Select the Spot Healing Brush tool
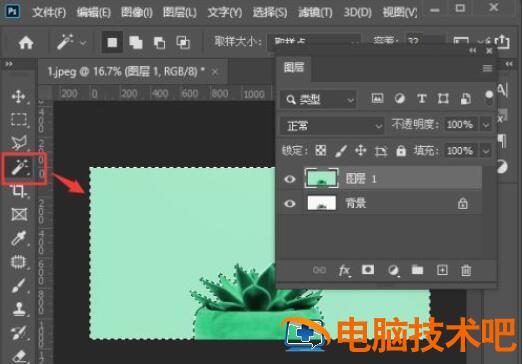The image size is (523, 364). click(x=19, y=262)
